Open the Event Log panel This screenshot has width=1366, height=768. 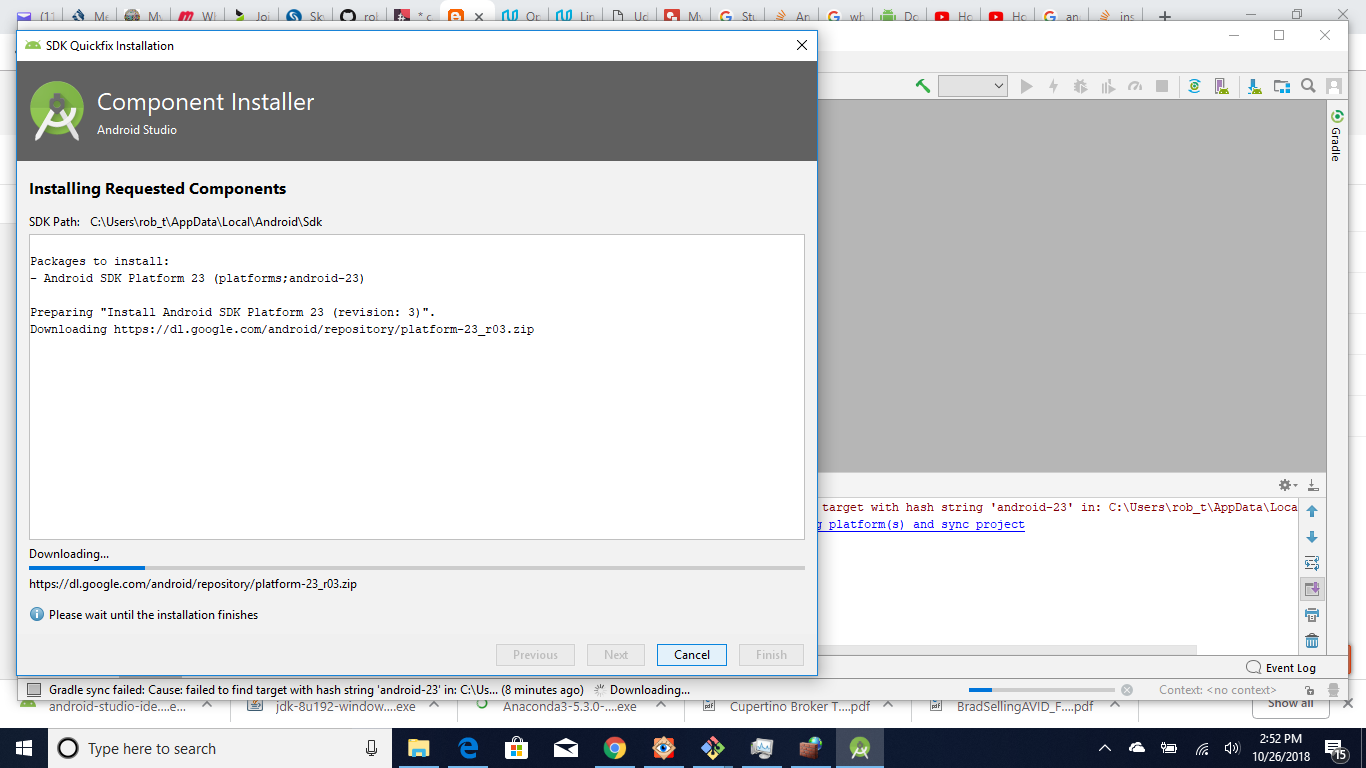tap(1281, 668)
